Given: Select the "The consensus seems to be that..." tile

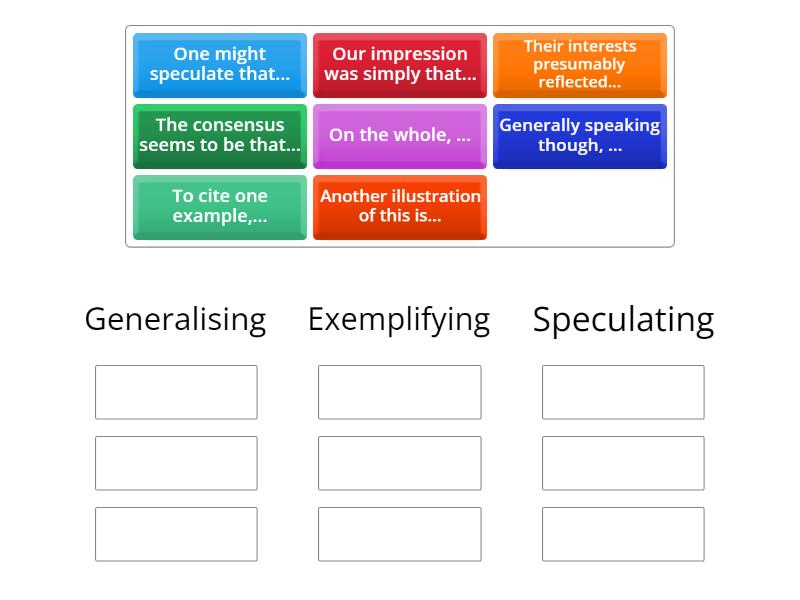Looking at the screenshot, I should 220,136.
